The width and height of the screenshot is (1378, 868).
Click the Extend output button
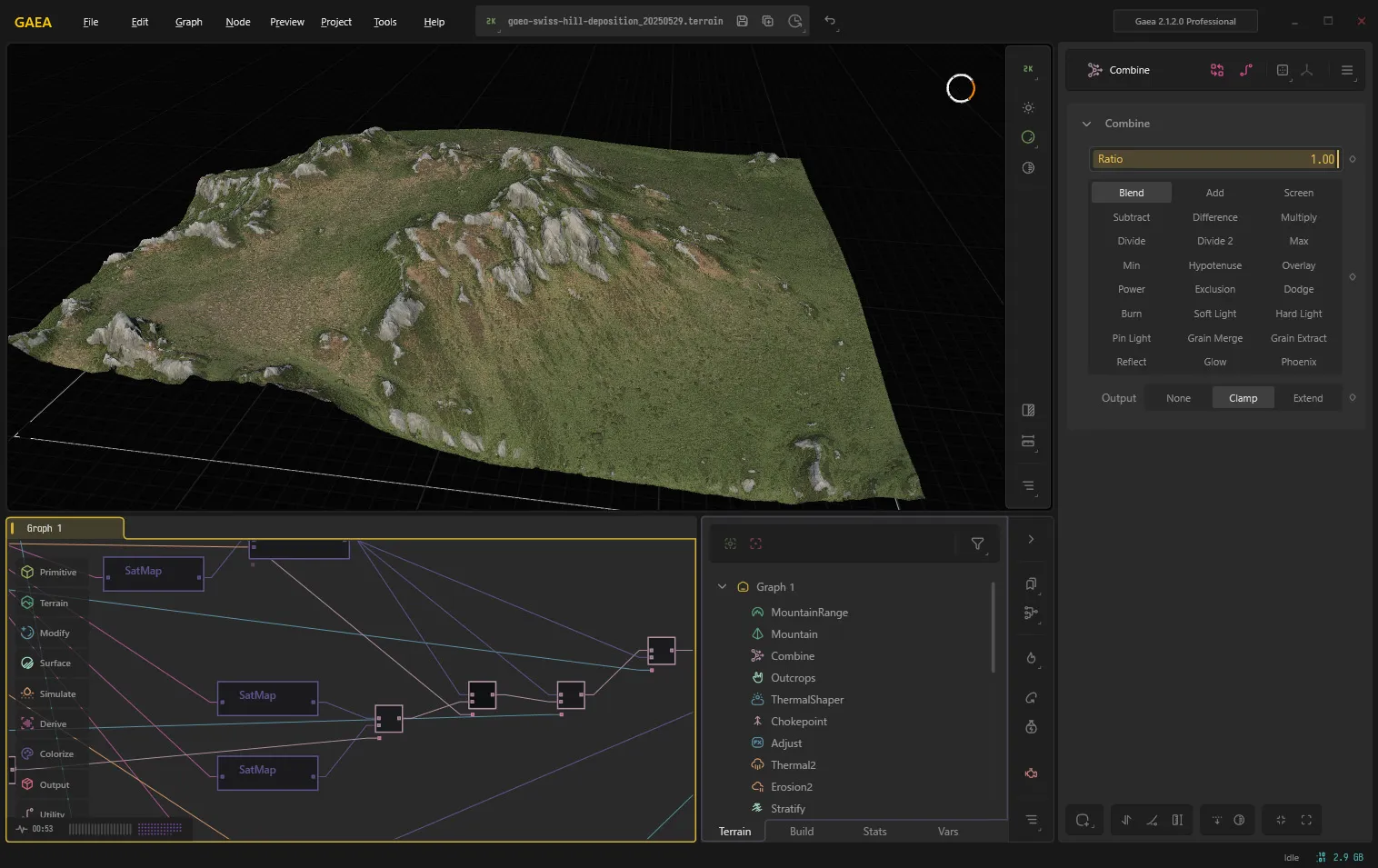click(x=1307, y=398)
